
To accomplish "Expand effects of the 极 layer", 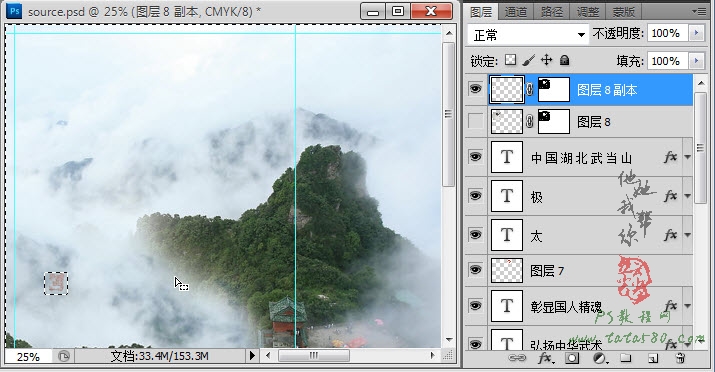I will (687, 196).
